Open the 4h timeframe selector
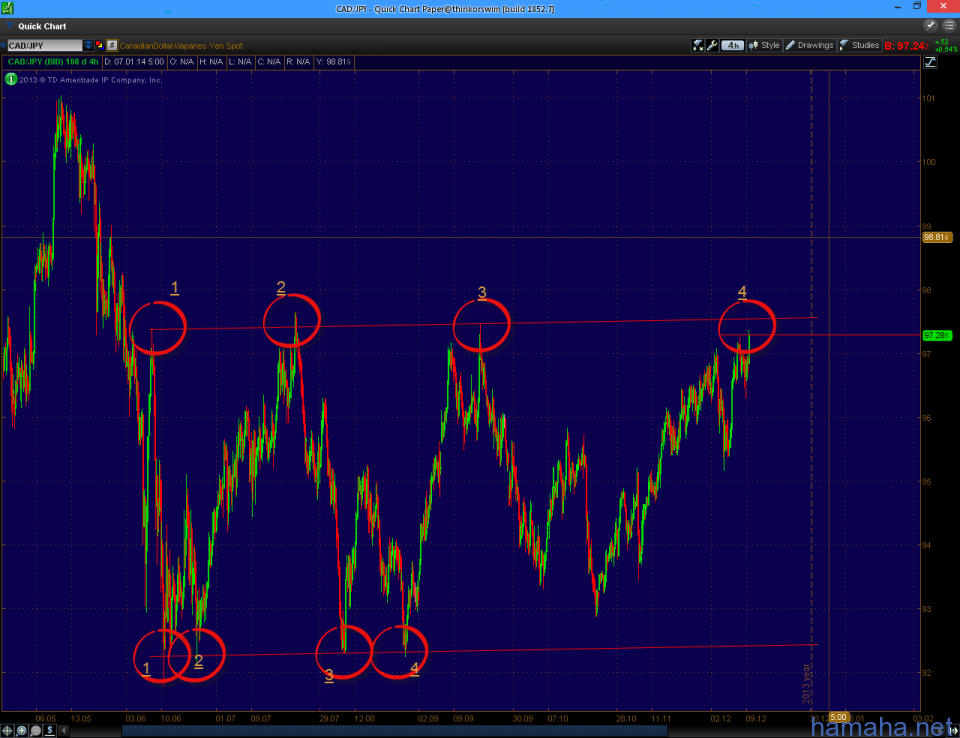This screenshot has width=960, height=738. pyautogui.click(x=732, y=45)
